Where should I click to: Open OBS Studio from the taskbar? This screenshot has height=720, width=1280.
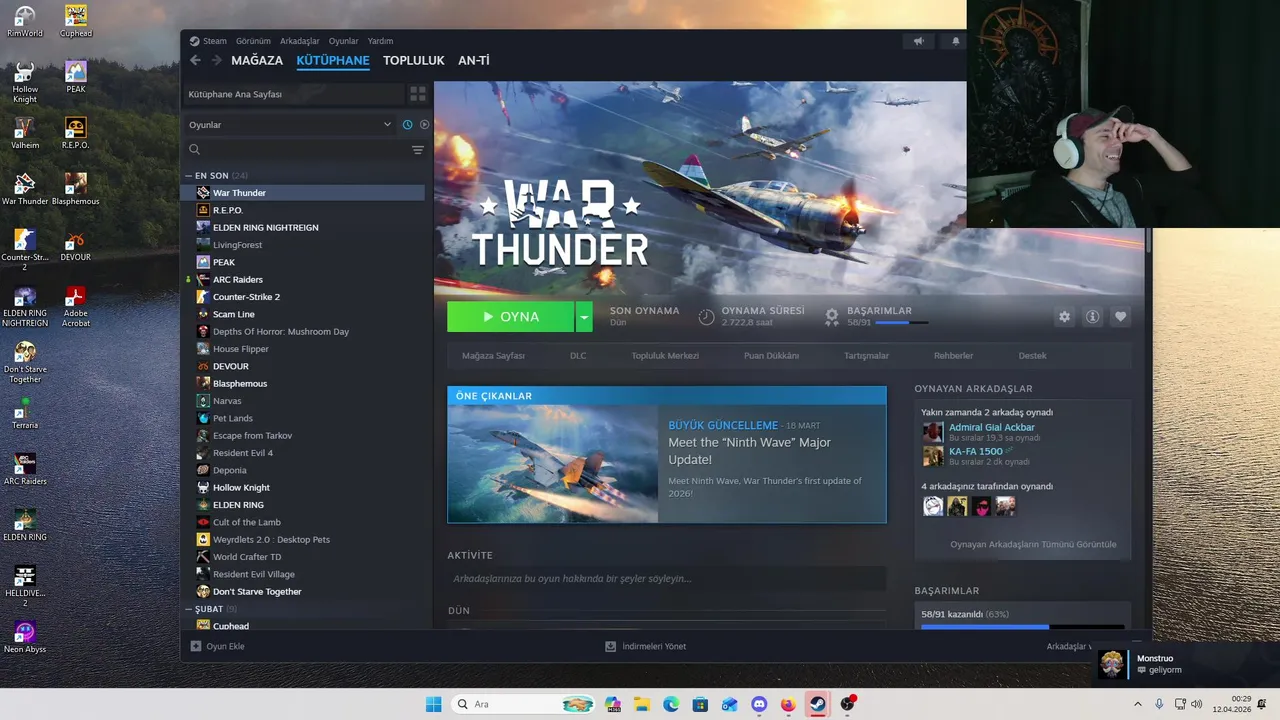tap(848, 704)
